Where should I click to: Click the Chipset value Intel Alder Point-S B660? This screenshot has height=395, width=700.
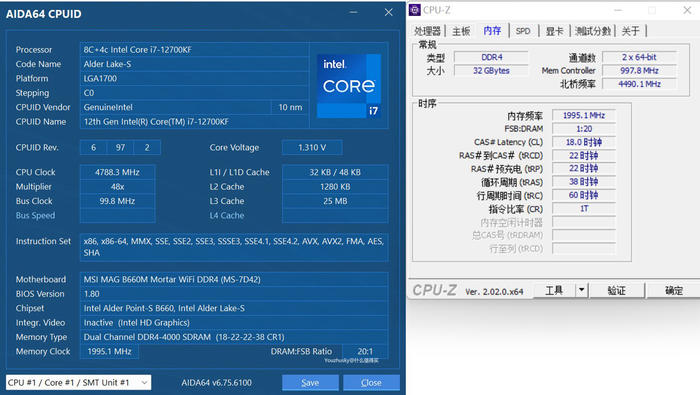(x=234, y=308)
